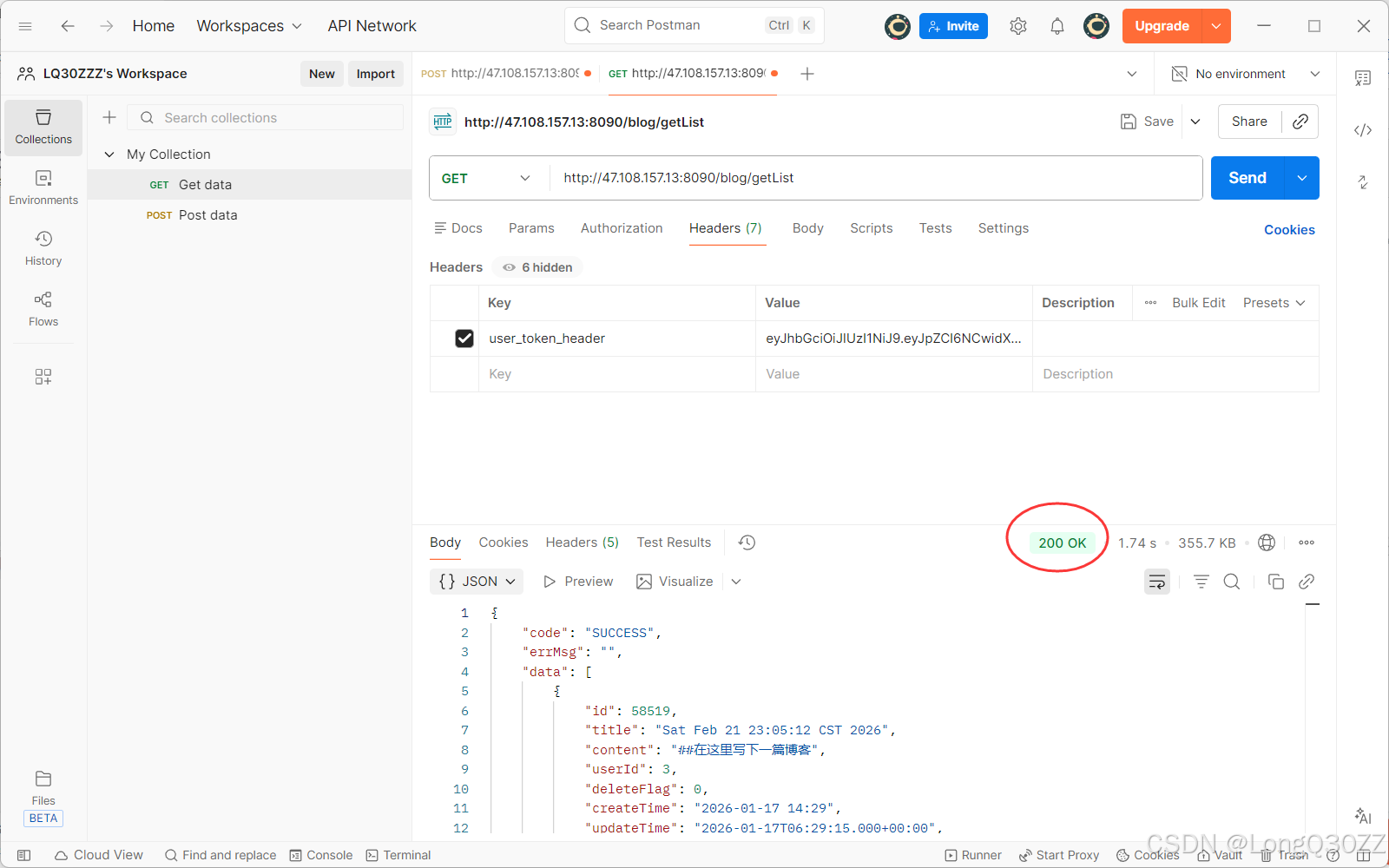Select the Post data request in the tree

tap(249, 215)
